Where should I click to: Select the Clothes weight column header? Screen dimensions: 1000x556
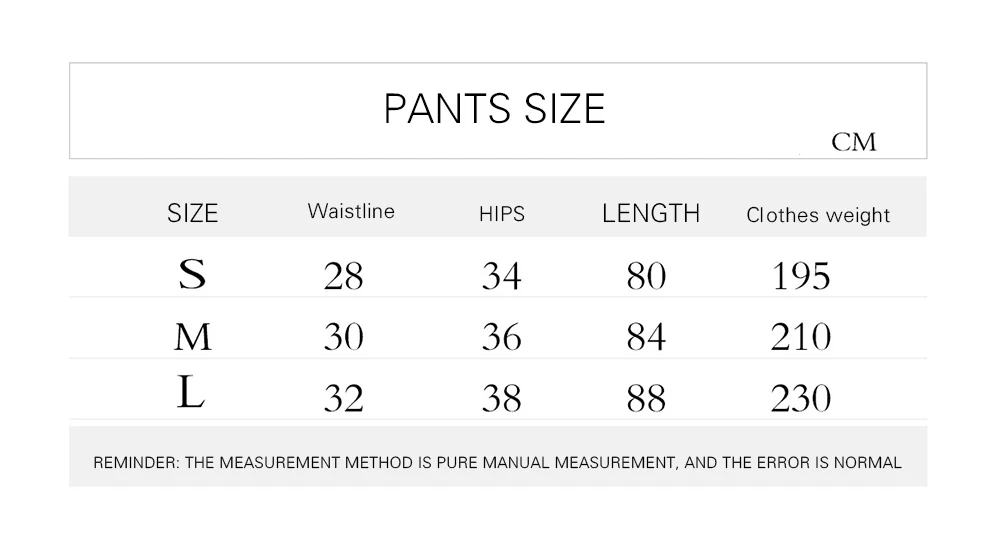click(x=818, y=215)
